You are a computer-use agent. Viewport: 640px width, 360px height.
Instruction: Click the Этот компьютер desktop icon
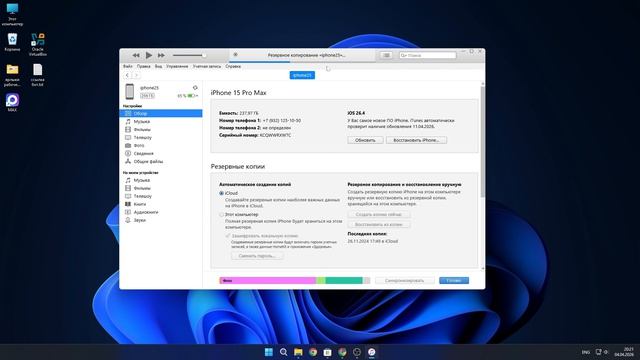pos(12,14)
